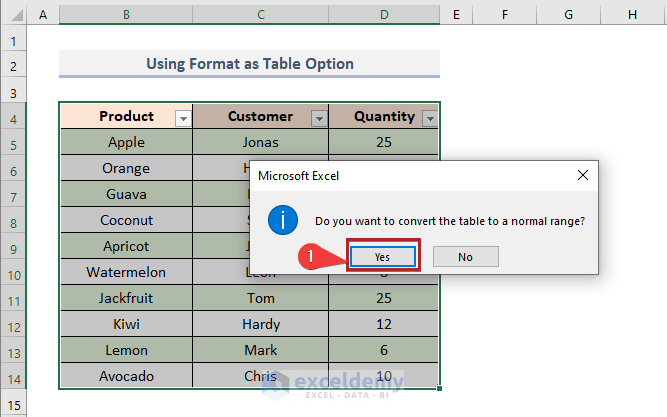Viewport: 667px width, 417px height.
Task: Select the Jackfruit cell
Action: tap(126, 298)
